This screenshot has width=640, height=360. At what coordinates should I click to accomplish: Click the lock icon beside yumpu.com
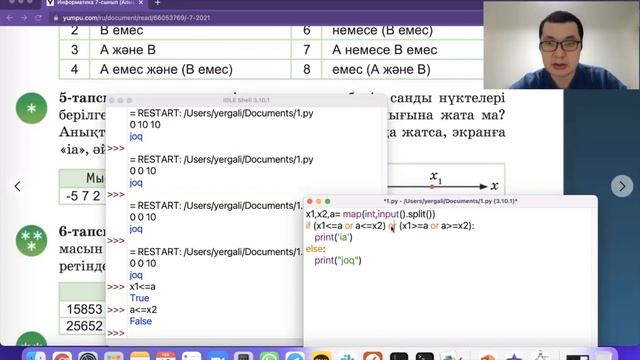(x=56, y=18)
